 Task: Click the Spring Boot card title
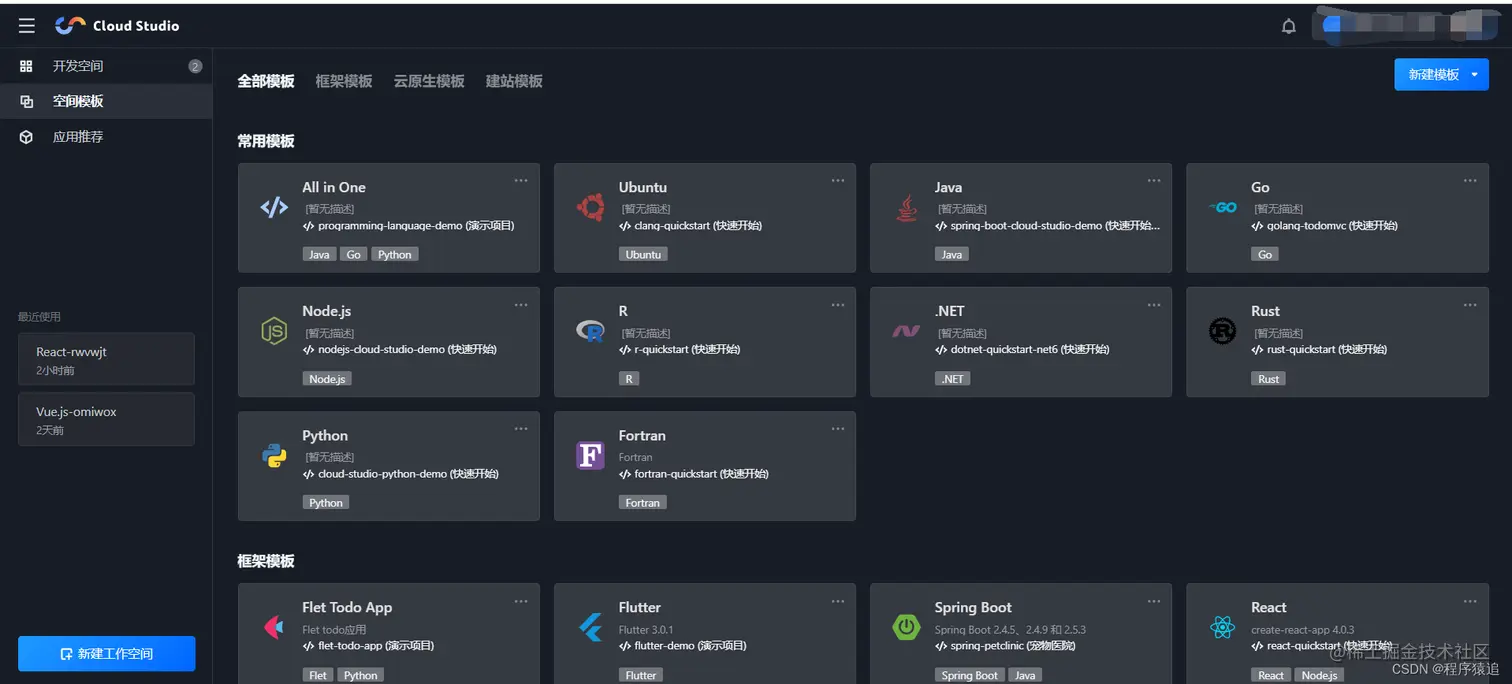(x=973, y=607)
